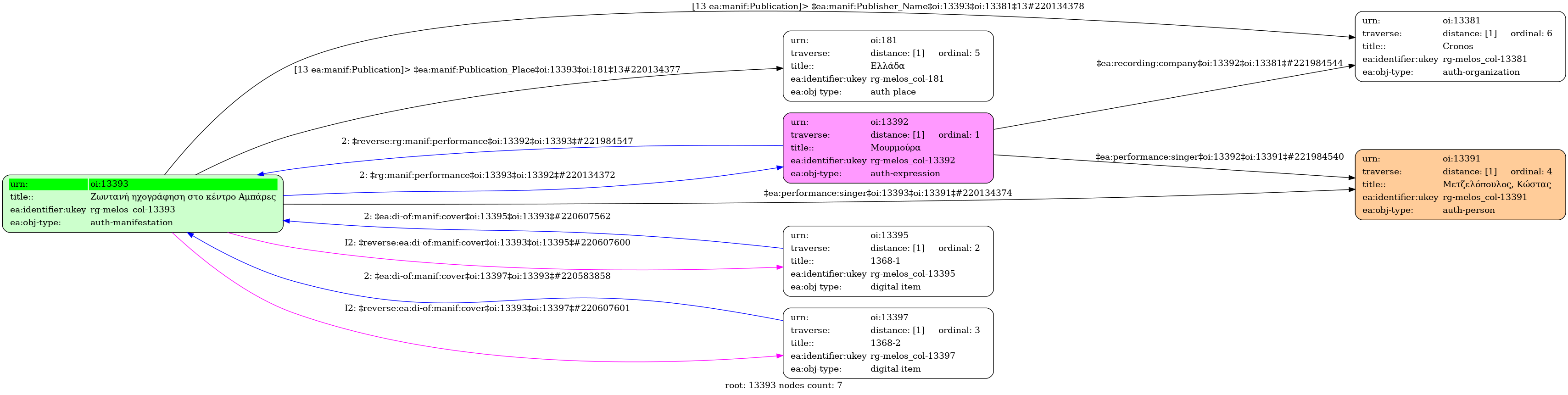Select digital-item node titled 1368-1

pos(887,261)
